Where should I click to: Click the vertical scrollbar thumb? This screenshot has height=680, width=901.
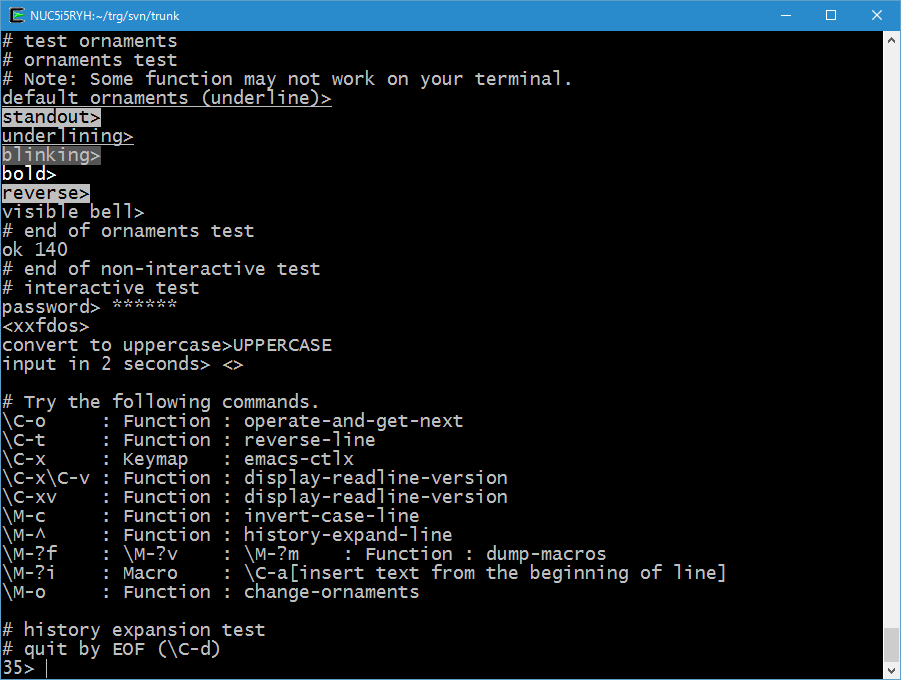[x=891, y=644]
